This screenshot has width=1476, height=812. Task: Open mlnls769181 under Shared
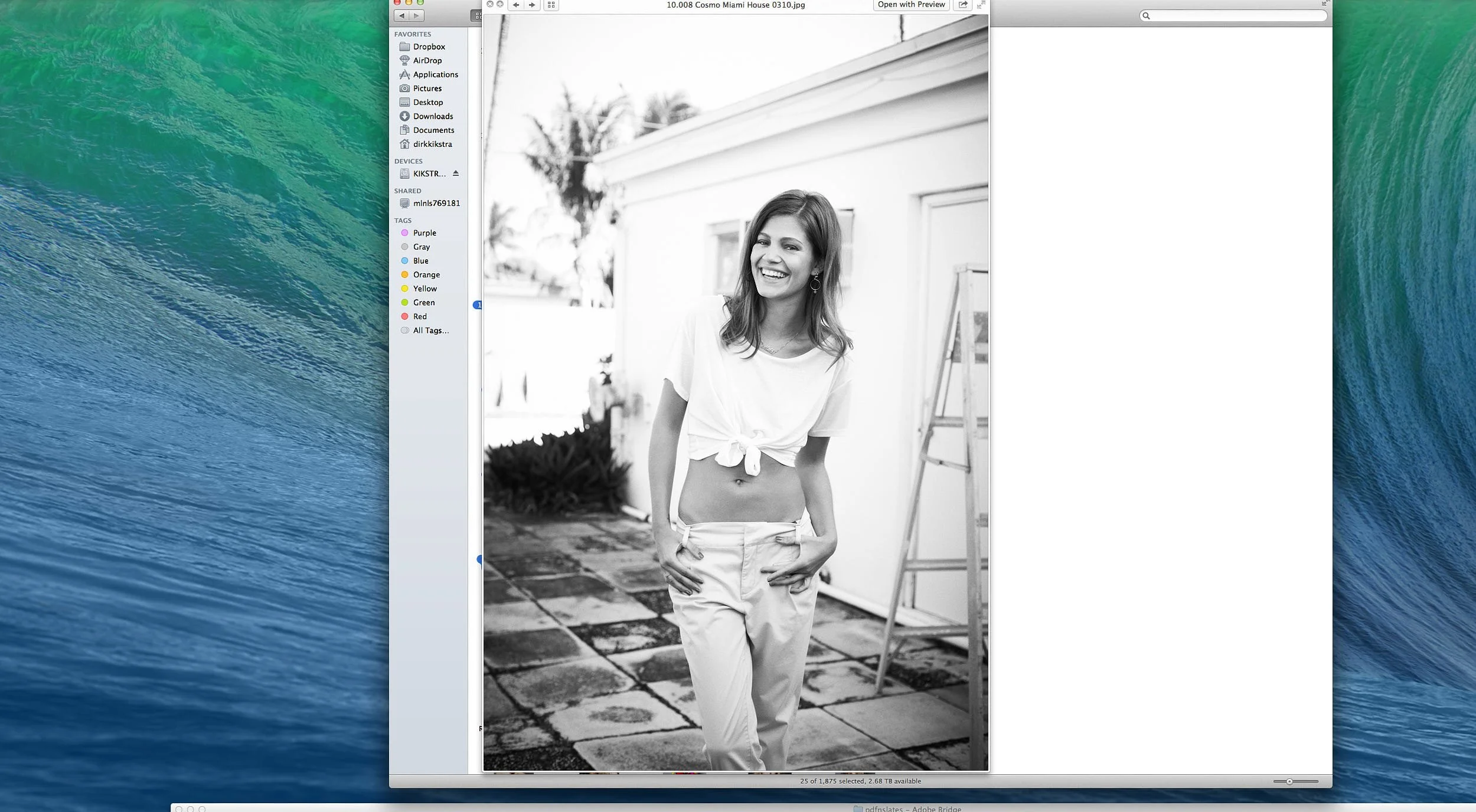(x=437, y=203)
